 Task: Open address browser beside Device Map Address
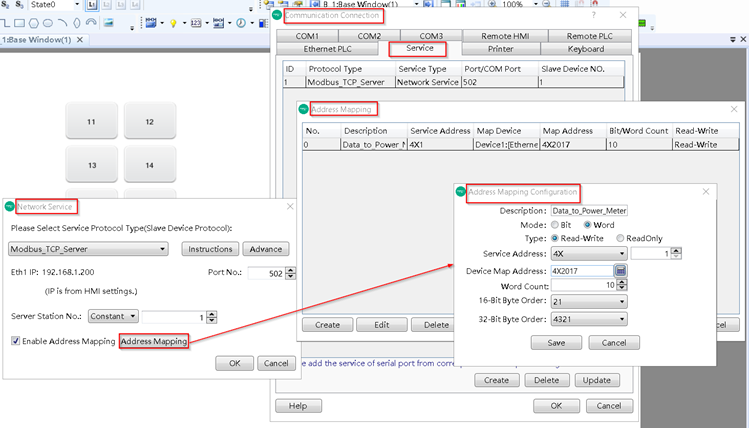[x=620, y=271]
